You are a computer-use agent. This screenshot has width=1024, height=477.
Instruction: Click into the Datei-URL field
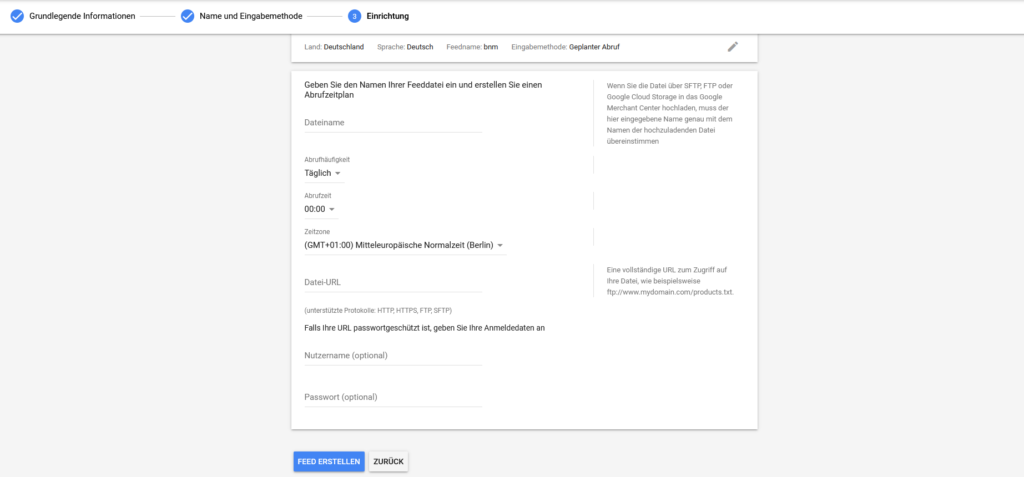coord(393,282)
